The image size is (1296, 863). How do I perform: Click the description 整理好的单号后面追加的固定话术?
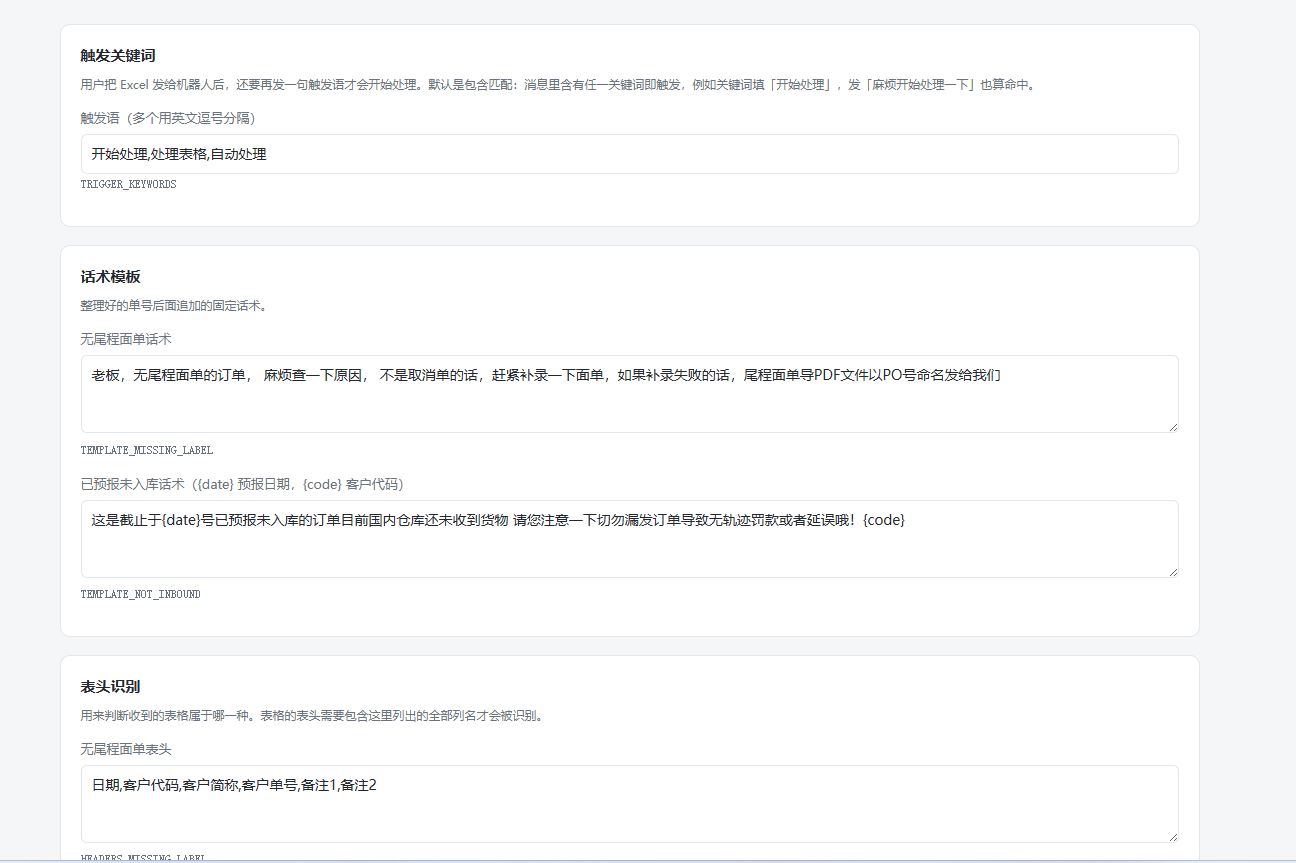pyautogui.click(x=174, y=306)
